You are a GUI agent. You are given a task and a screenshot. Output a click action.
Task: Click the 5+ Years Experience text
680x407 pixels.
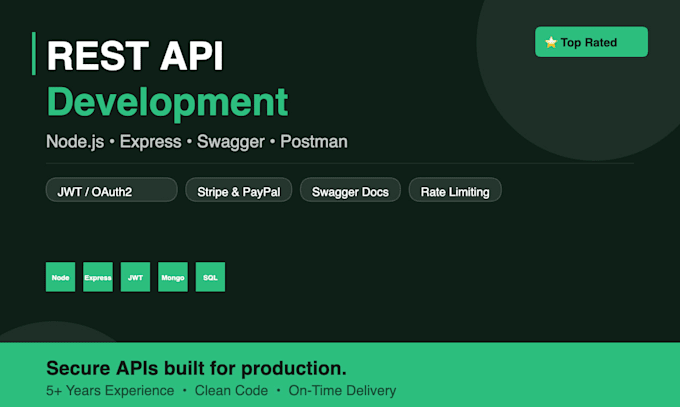[x=110, y=391]
